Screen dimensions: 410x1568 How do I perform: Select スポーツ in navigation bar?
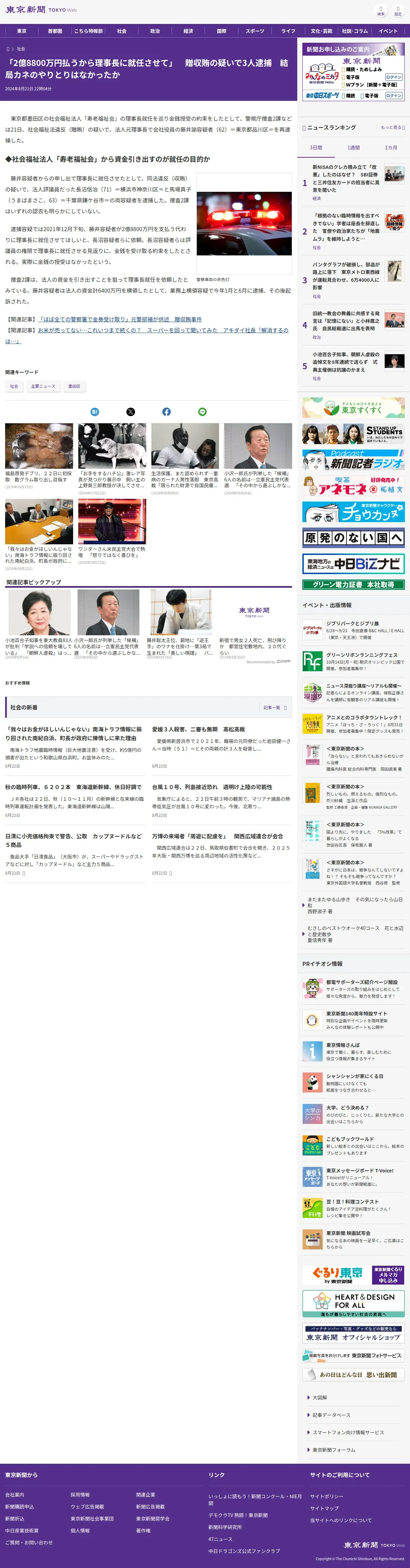coord(255,31)
